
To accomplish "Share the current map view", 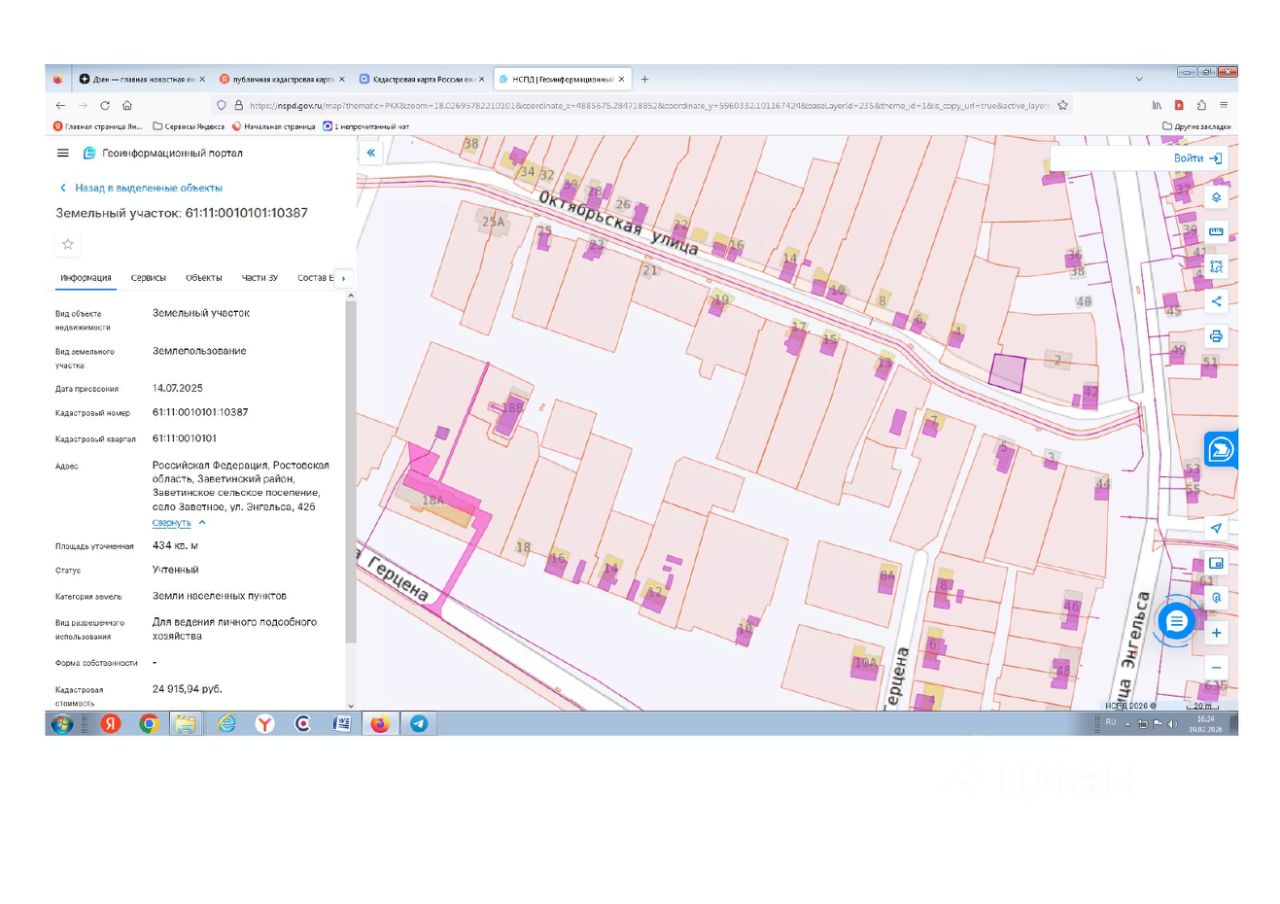I will [x=1217, y=301].
